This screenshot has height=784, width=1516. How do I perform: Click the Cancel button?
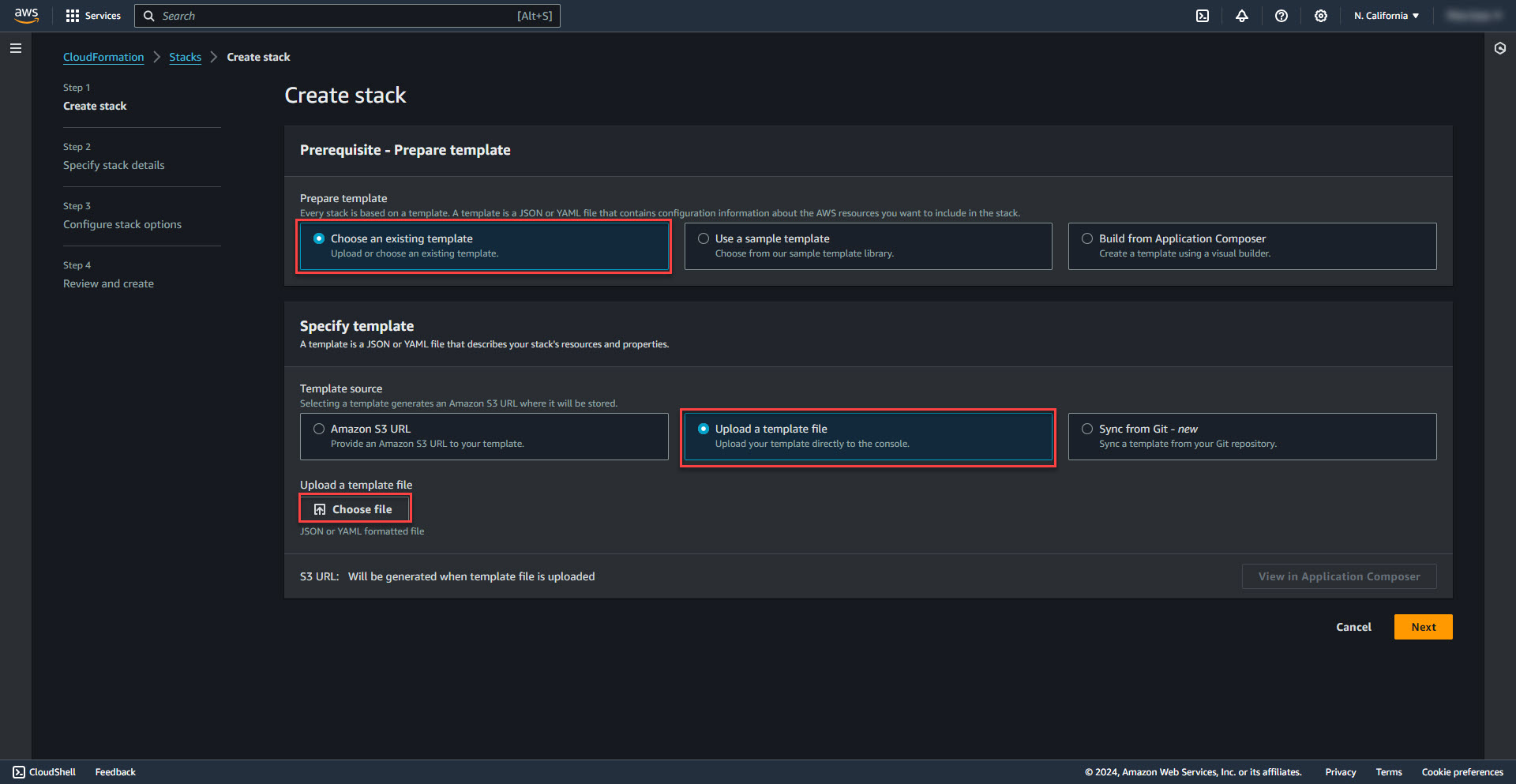pyautogui.click(x=1353, y=627)
